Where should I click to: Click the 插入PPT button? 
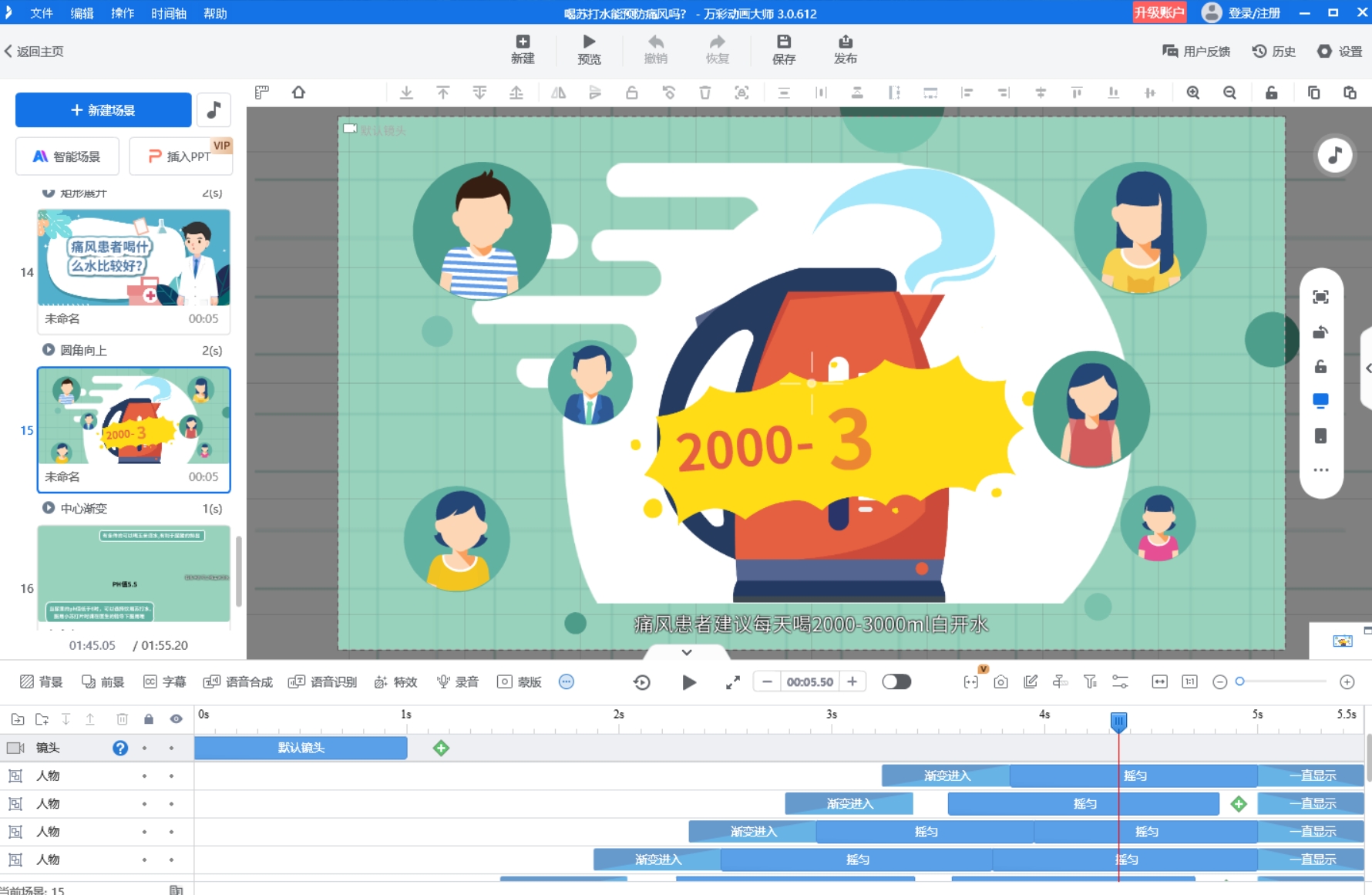pyautogui.click(x=180, y=156)
